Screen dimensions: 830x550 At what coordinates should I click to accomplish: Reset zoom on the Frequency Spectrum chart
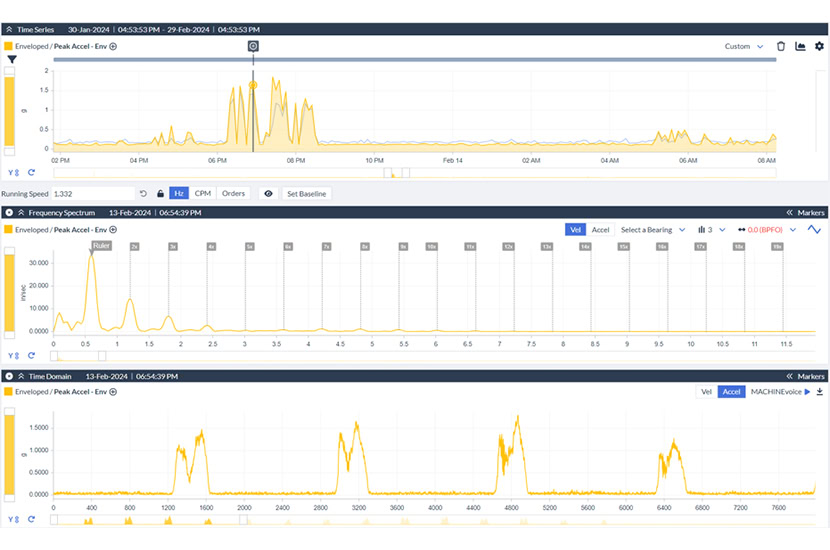pyautogui.click(x=31, y=356)
